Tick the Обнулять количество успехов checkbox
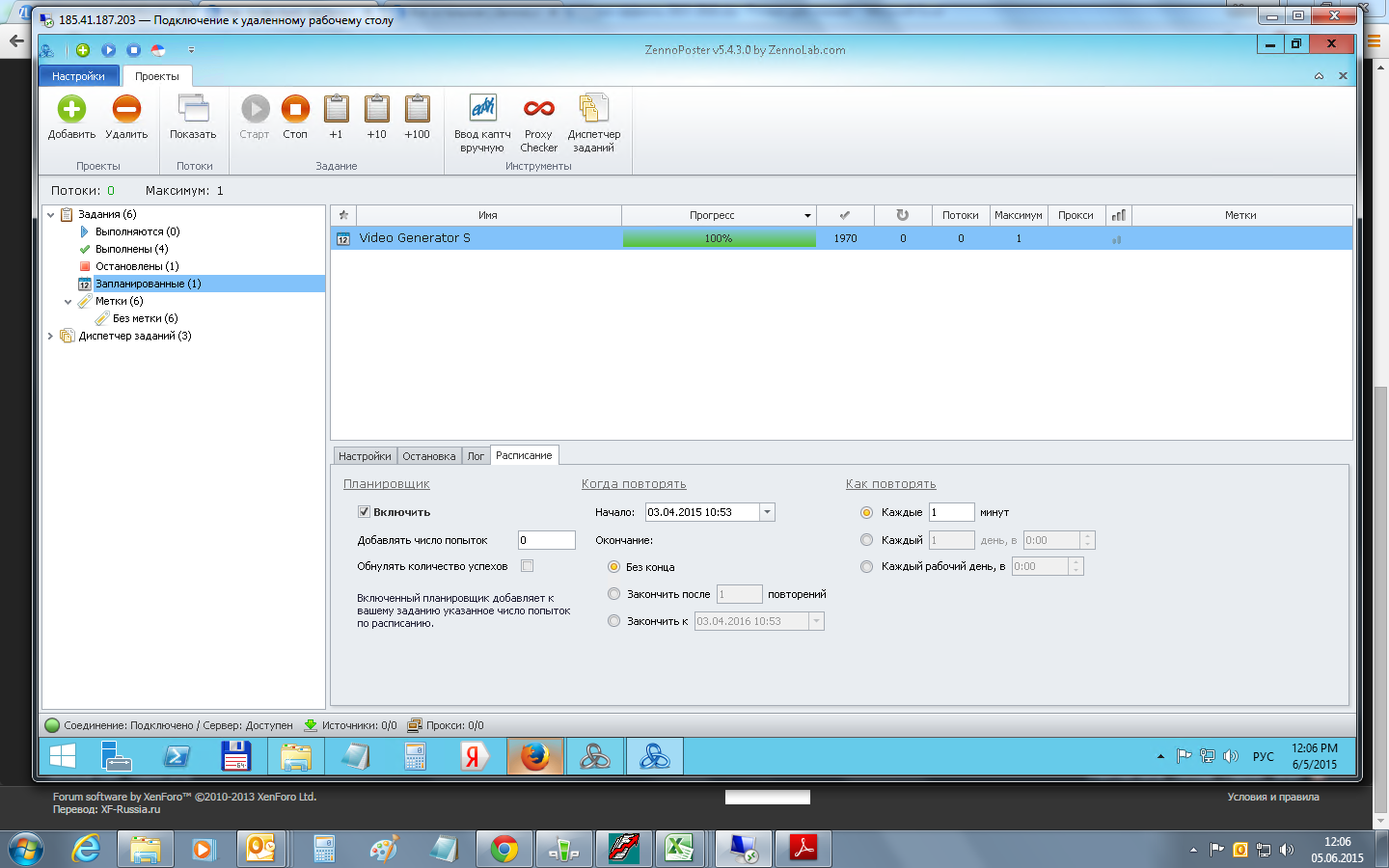This screenshot has width=1389, height=868. click(x=527, y=566)
